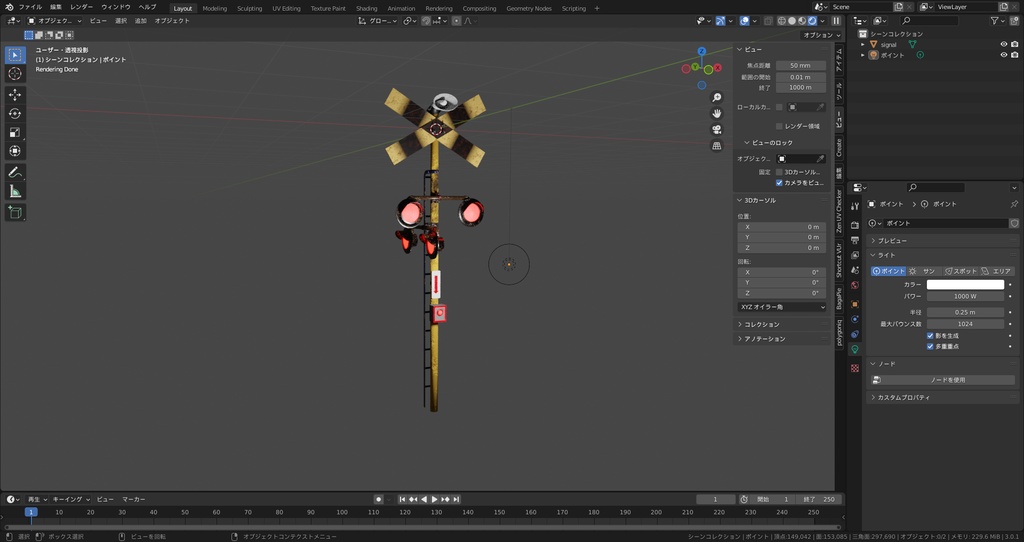This screenshot has width=1024, height=542.
Task: Select the サン light type
Action: (923, 271)
